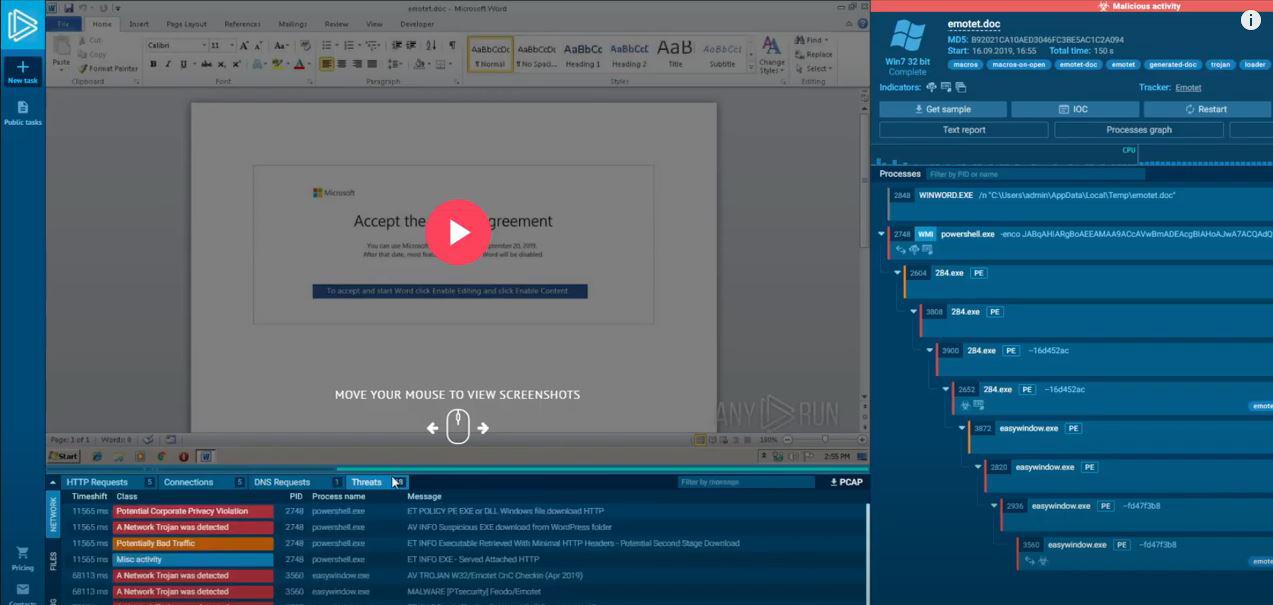Click the align left paragraph icon
The height and width of the screenshot is (605, 1273).
(x=327, y=64)
